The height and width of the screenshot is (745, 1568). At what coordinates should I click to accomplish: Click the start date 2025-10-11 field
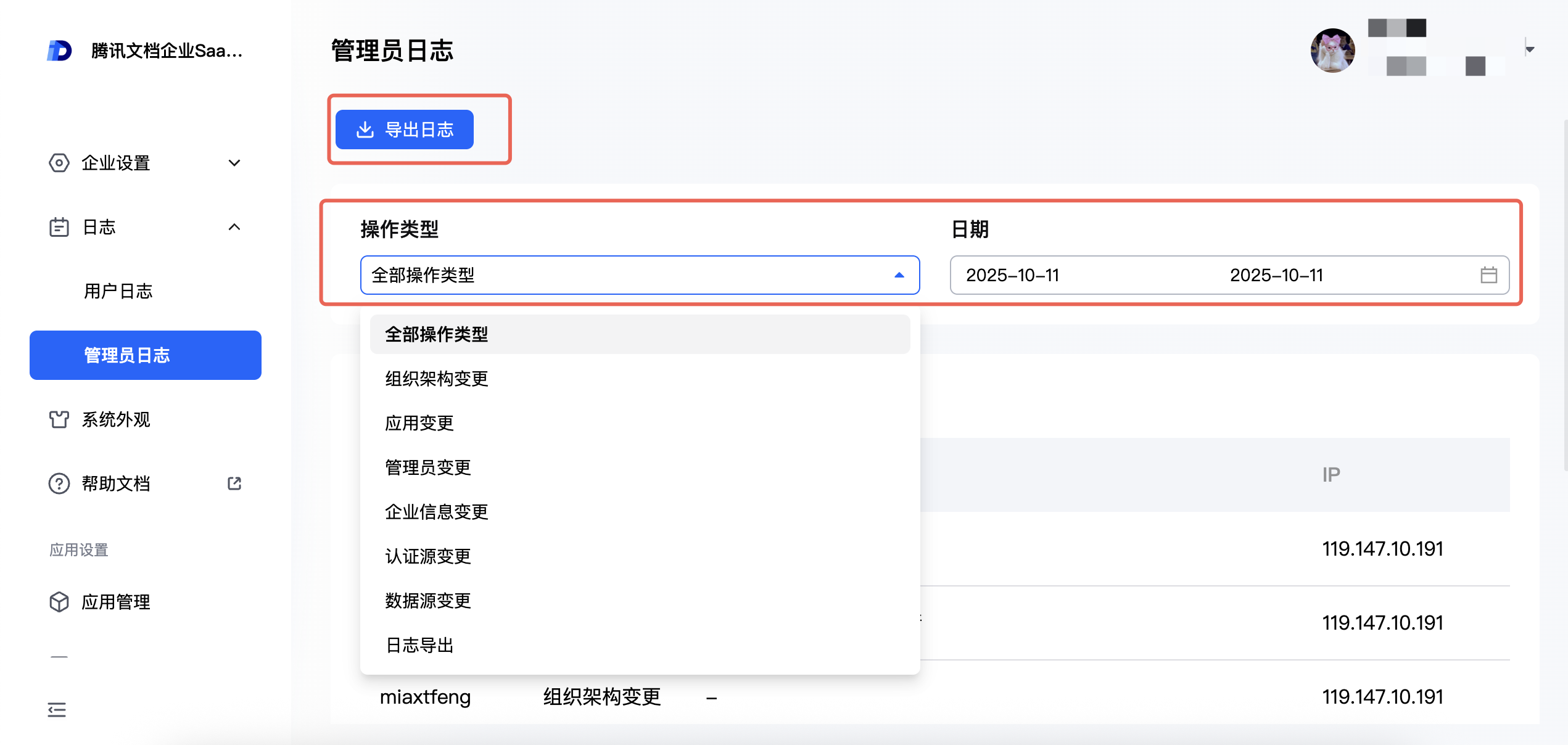(x=1012, y=275)
